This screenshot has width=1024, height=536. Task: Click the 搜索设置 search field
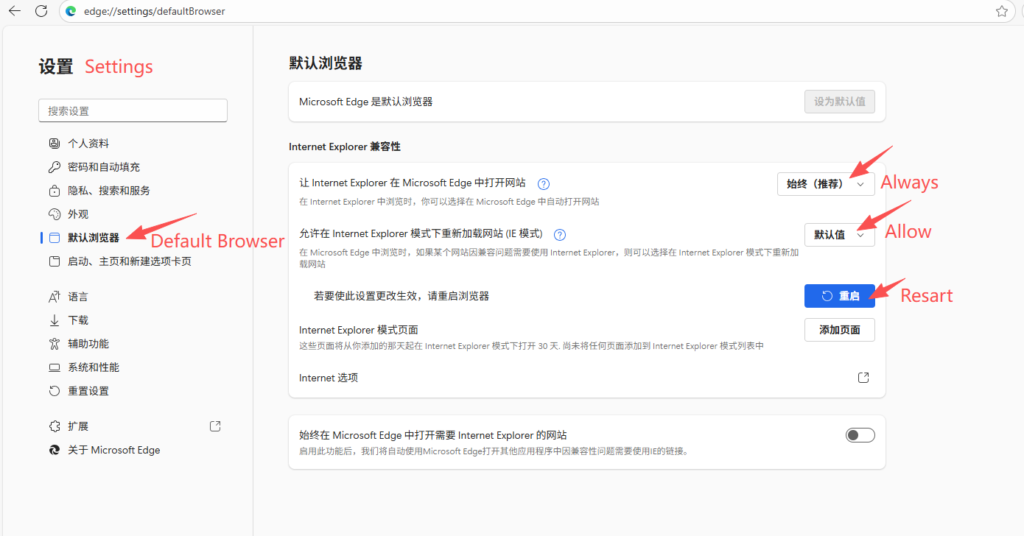click(133, 110)
